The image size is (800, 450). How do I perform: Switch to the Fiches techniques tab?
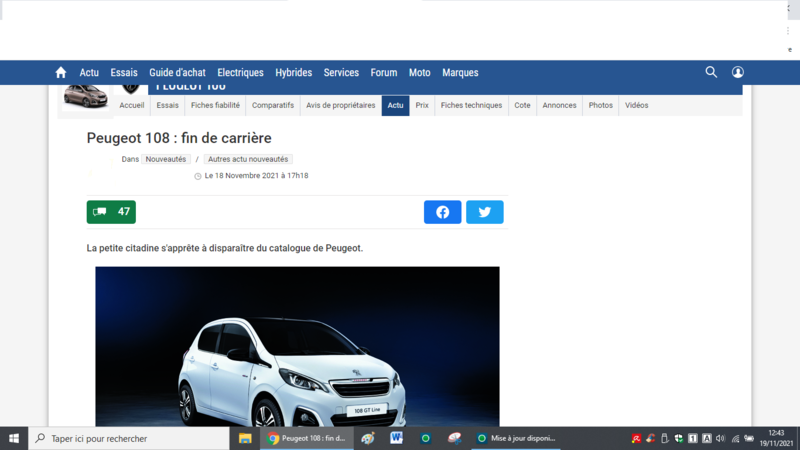point(471,105)
